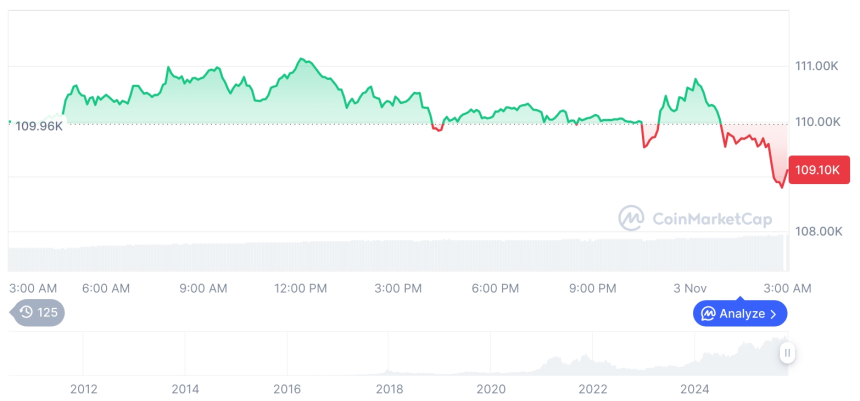This screenshot has width=860, height=401.
Task: Click the 108.00K price axis label
Action: click(x=816, y=231)
